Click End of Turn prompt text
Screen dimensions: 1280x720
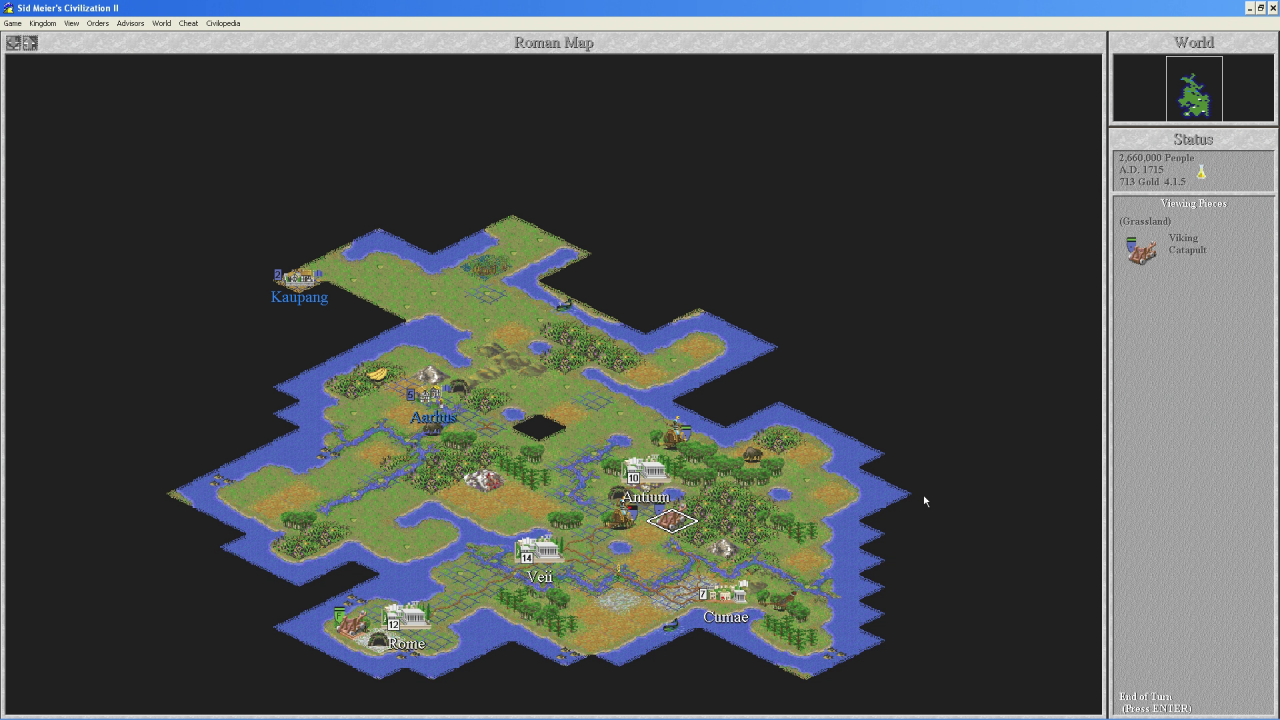point(1155,703)
